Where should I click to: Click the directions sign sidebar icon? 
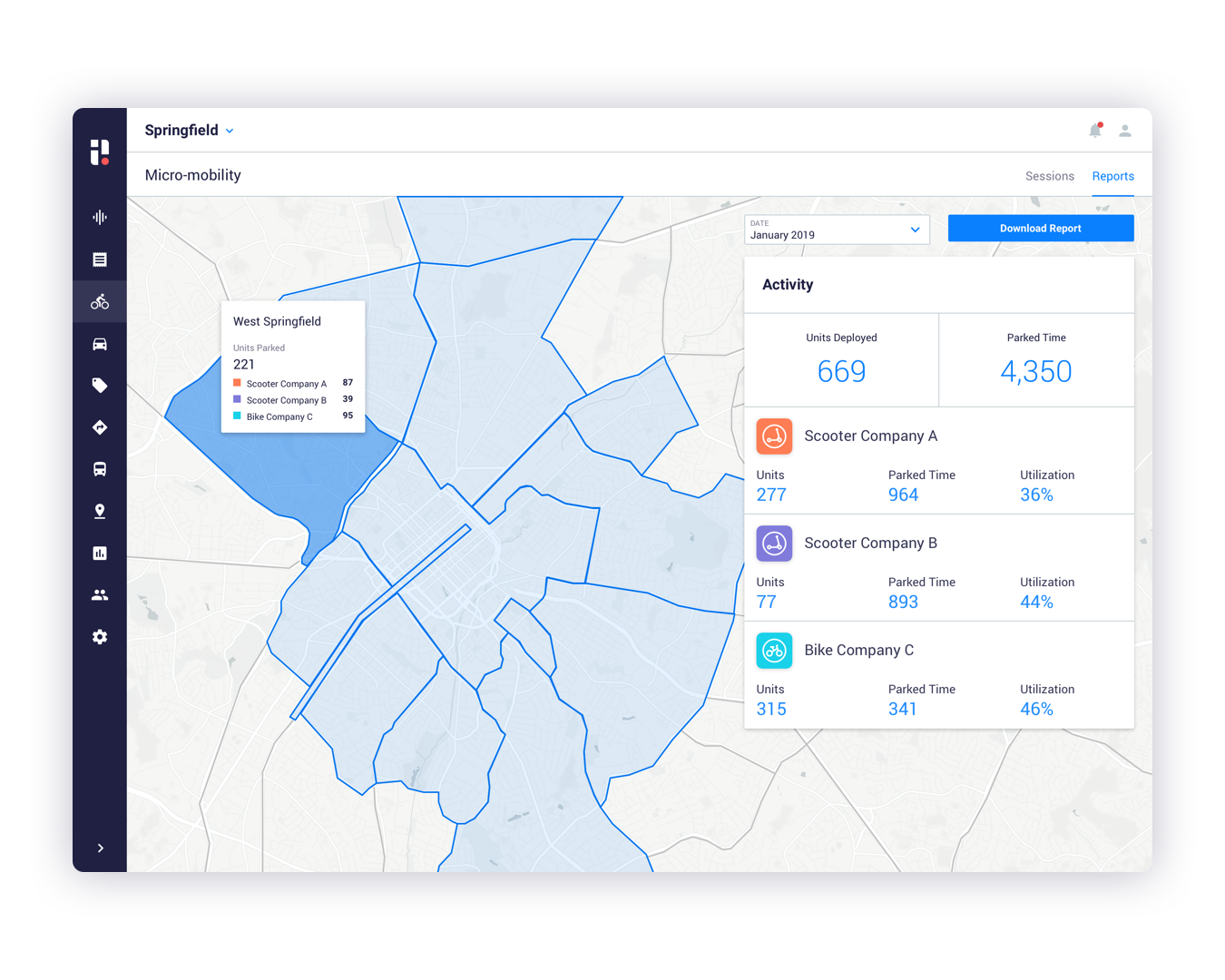pyautogui.click(x=100, y=427)
